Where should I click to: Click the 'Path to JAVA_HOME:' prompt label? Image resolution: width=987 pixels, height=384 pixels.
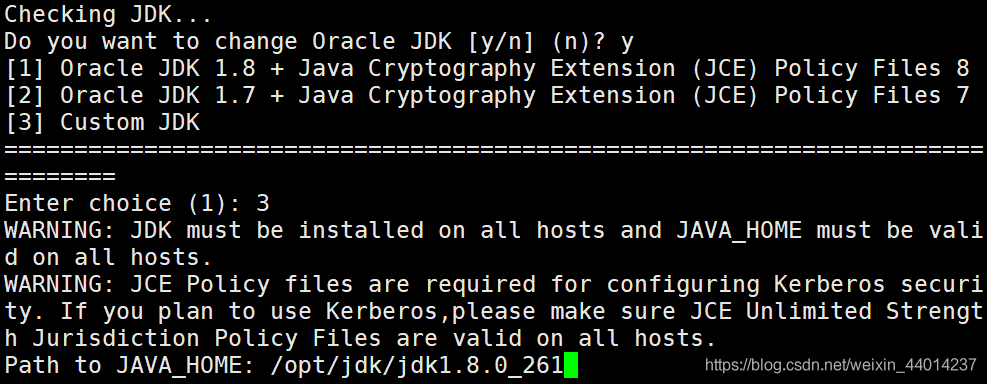click(130, 366)
